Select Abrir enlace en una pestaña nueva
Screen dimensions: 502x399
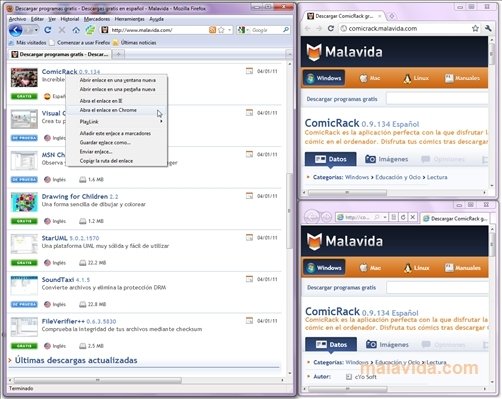pyautogui.click(x=117, y=89)
